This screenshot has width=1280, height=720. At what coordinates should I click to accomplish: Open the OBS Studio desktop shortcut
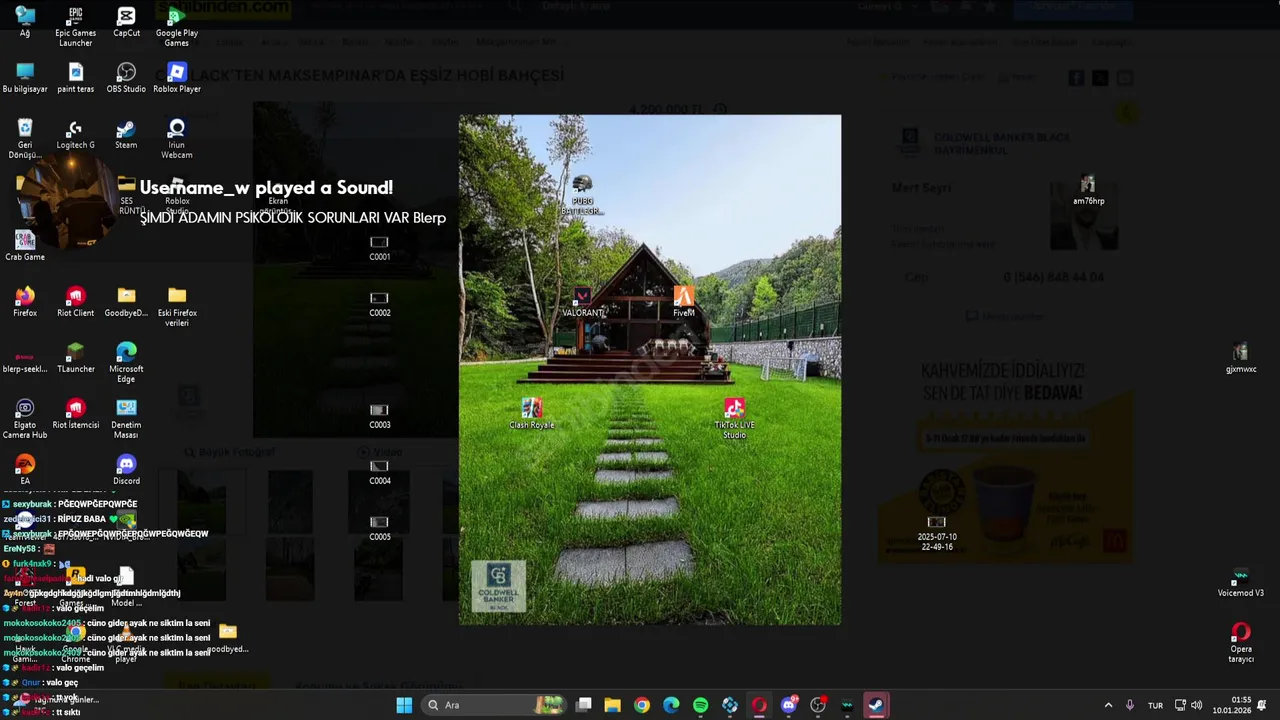click(x=126, y=78)
